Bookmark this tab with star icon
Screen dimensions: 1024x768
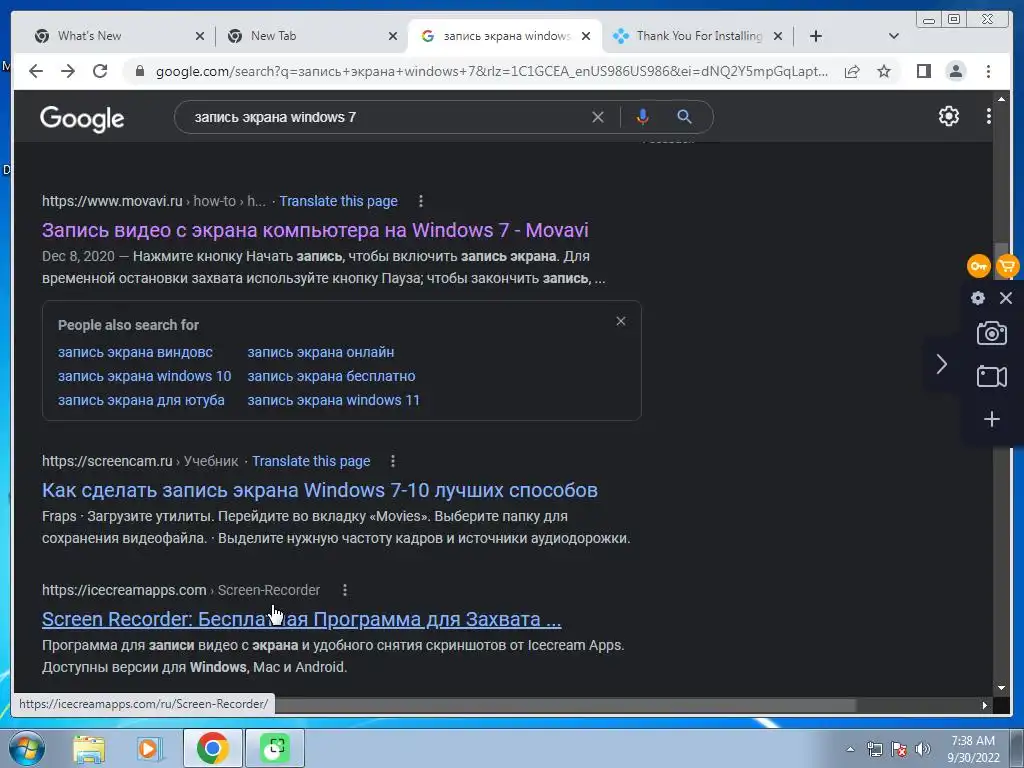click(884, 71)
